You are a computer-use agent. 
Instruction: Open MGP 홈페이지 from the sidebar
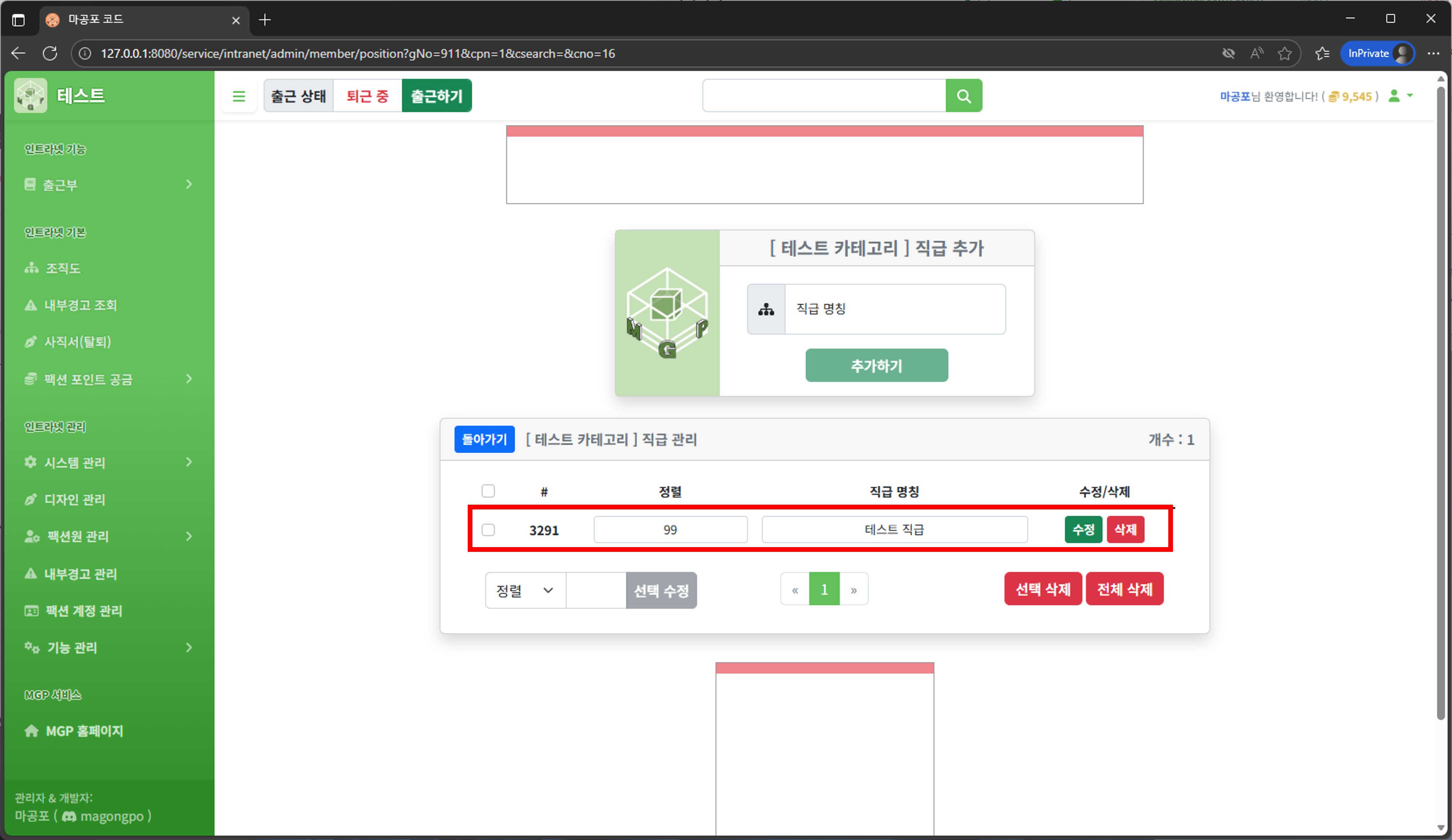tap(84, 730)
